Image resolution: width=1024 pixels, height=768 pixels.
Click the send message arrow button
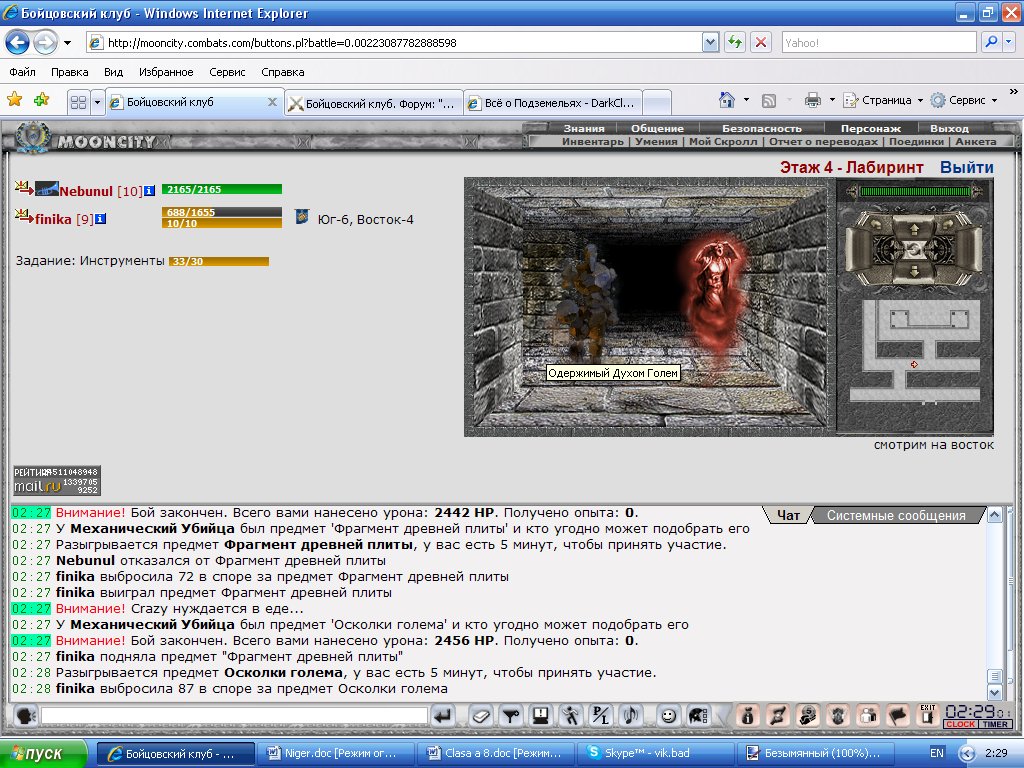(443, 716)
